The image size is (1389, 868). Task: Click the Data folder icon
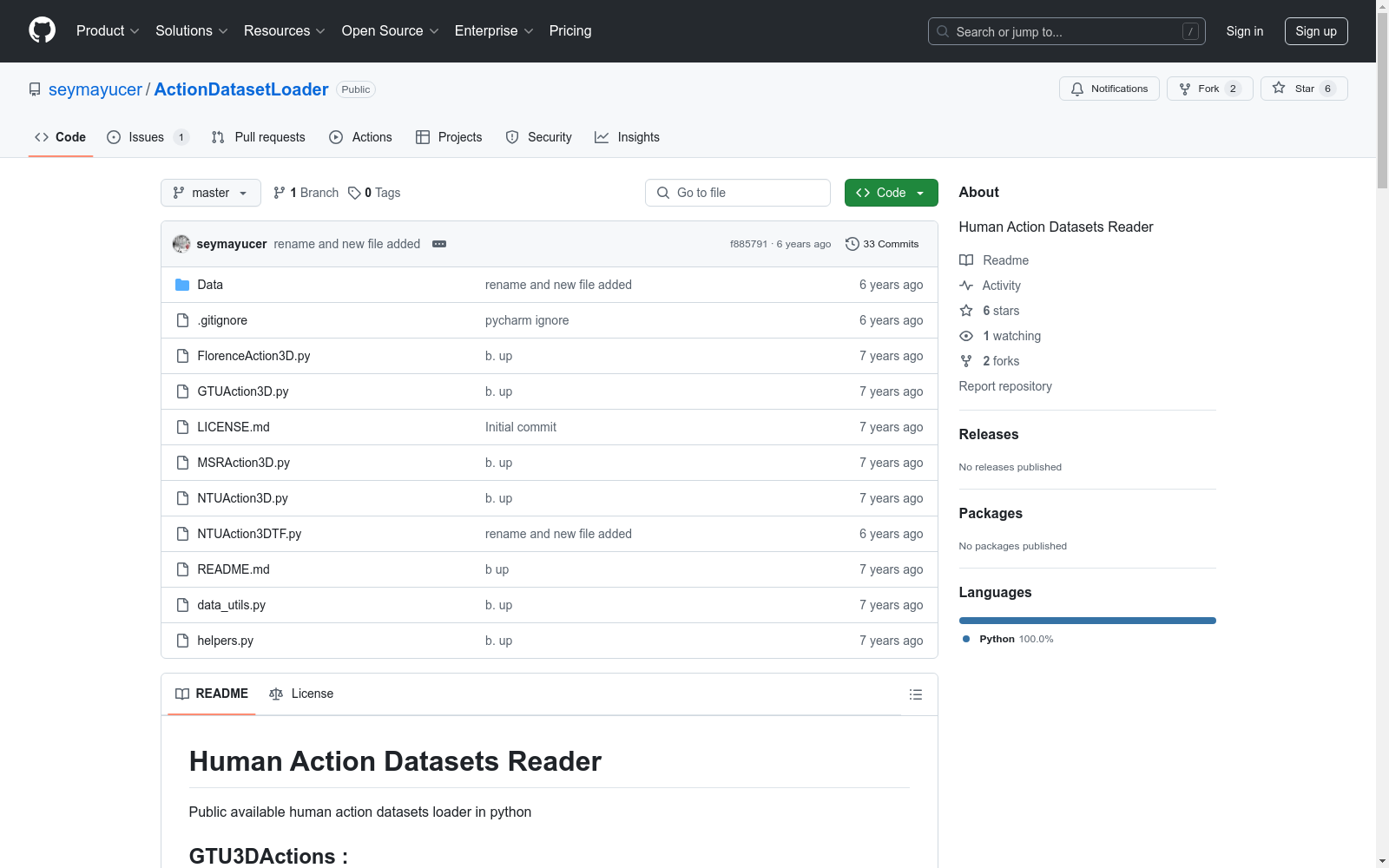(x=182, y=285)
